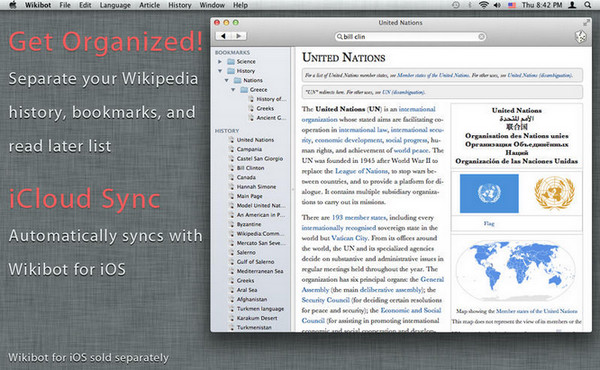Open 'Byzantine' in the history list

[x=249, y=224]
